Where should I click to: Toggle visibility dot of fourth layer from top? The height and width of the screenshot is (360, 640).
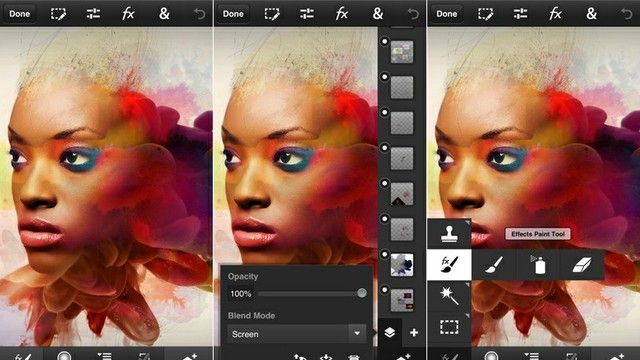pyautogui.click(x=384, y=148)
